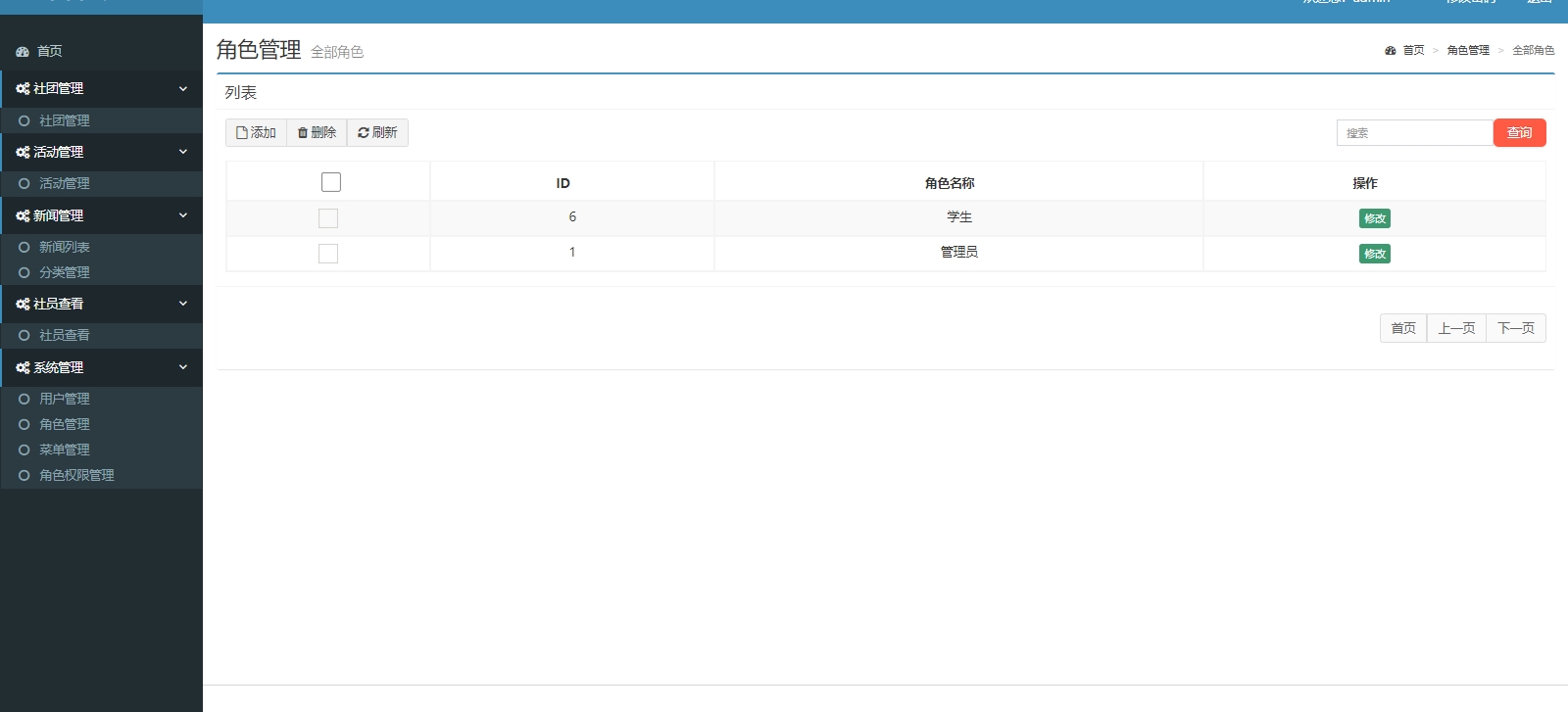Click the circle icon beside 分类管理
The height and width of the screenshot is (712, 1568).
(x=24, y=272)
